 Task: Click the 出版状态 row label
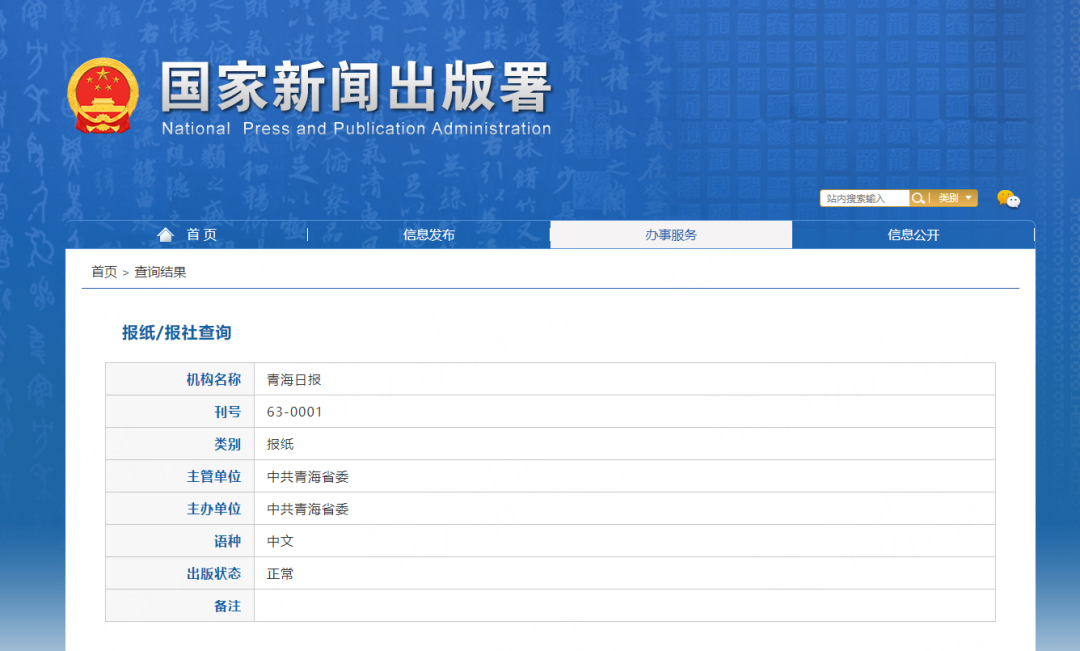click(214, 574)
